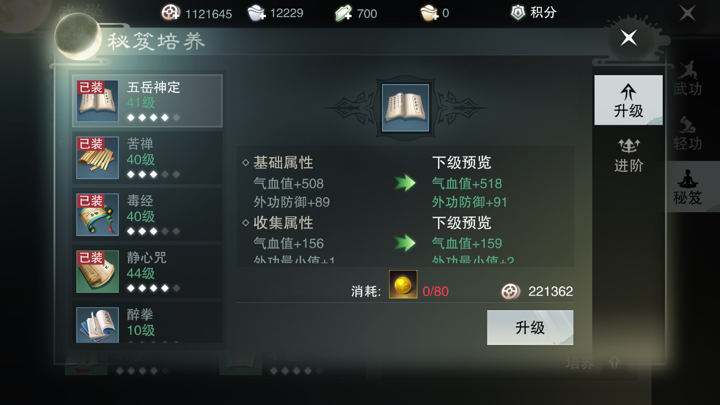Tap the gold coin cost item icon
The width and height of the screenshot is (720, 405).
[403, 285]
